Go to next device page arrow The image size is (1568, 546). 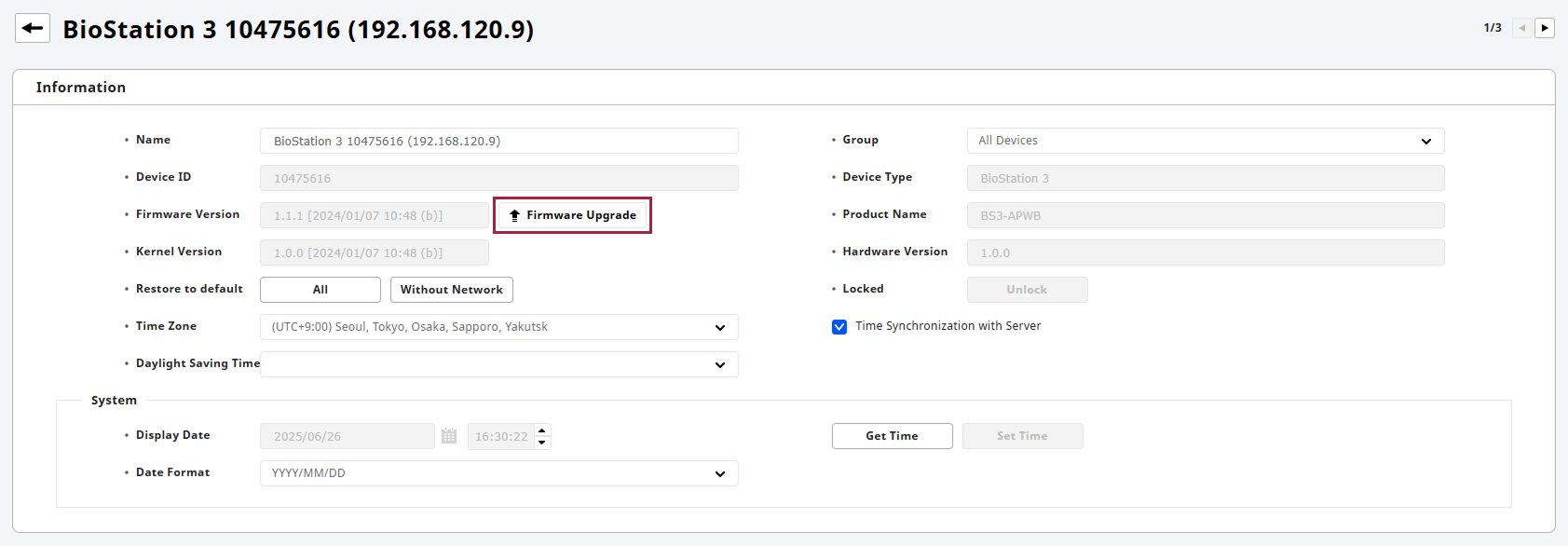(x=1545, y=28)
